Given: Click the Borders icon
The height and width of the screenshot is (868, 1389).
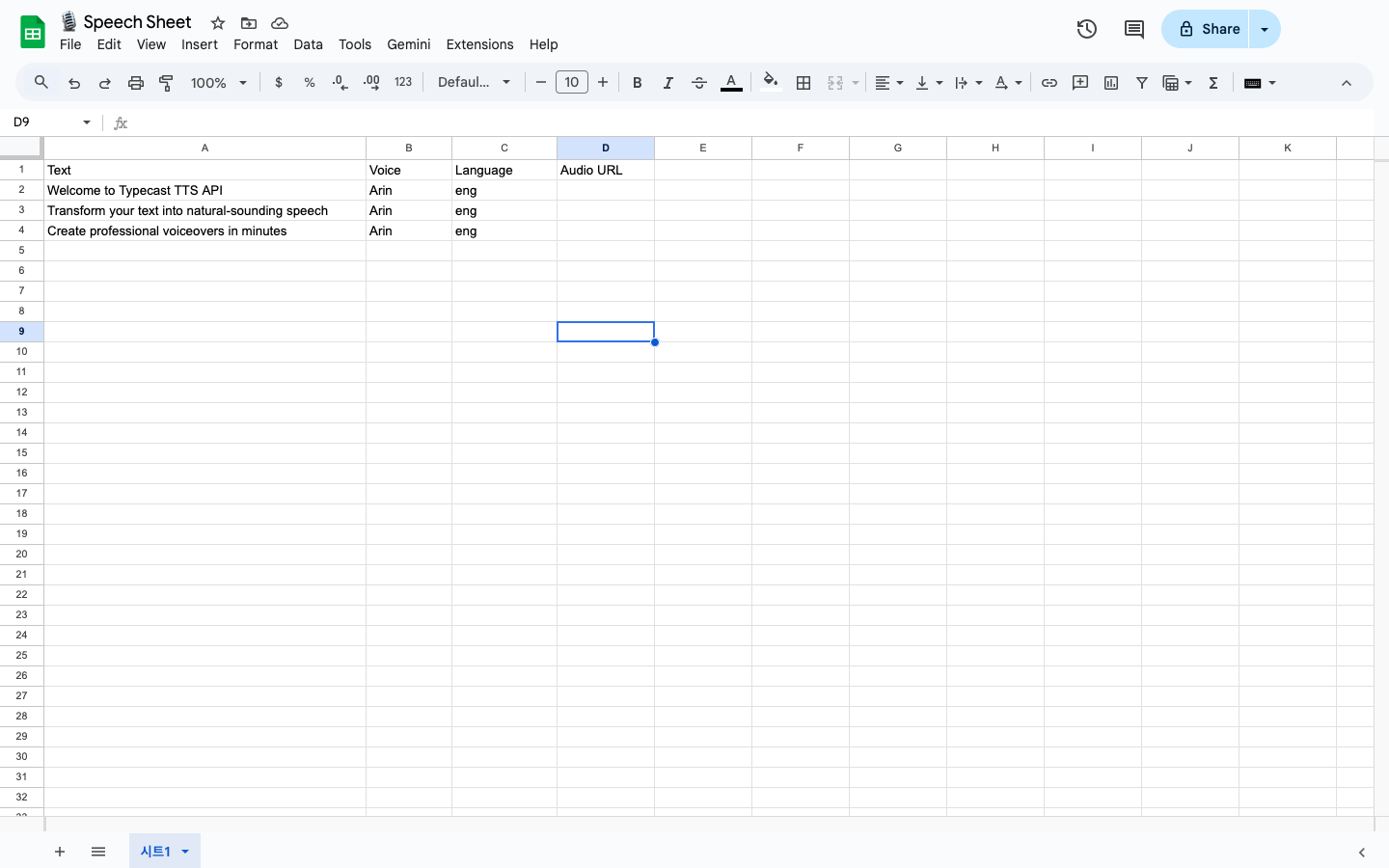Looking at the screenshot, I should coord(803,82).
